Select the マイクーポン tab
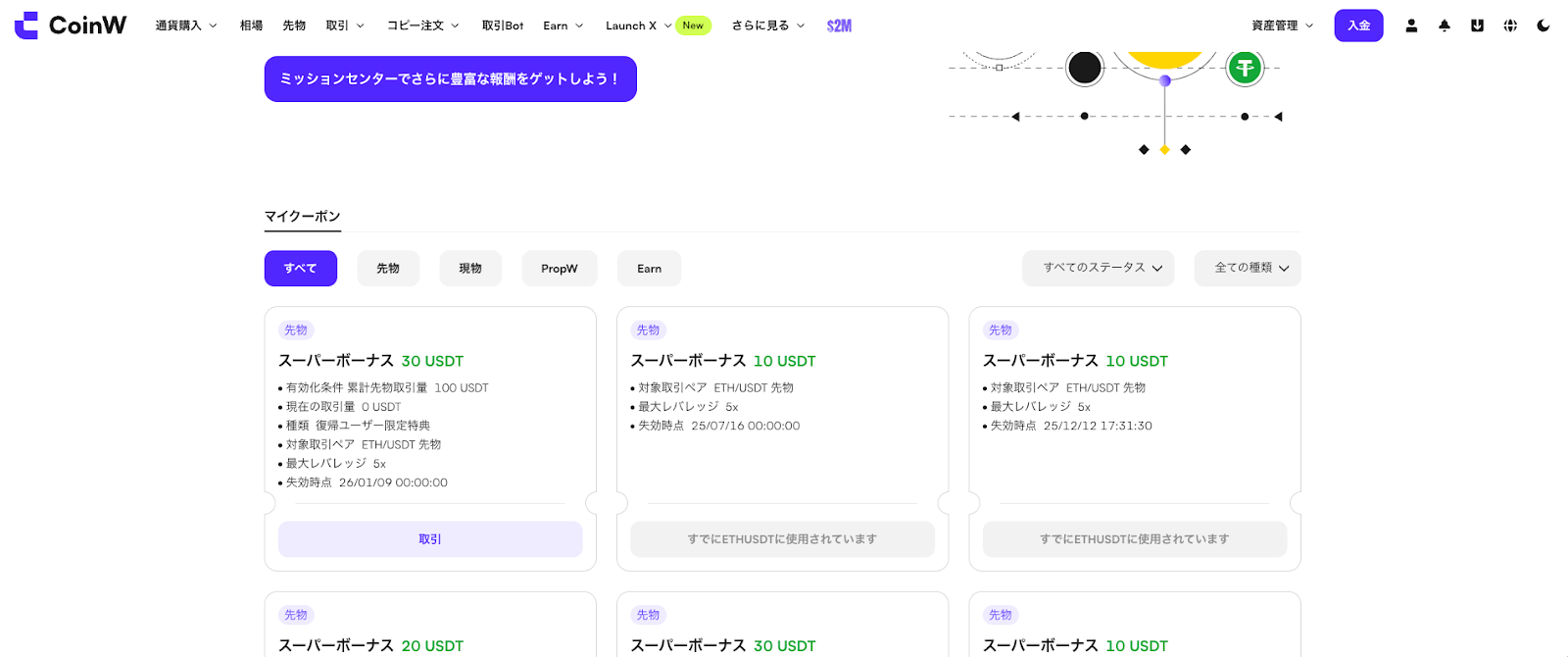The height and width of the screenshot is (657, 1568). 302,217
